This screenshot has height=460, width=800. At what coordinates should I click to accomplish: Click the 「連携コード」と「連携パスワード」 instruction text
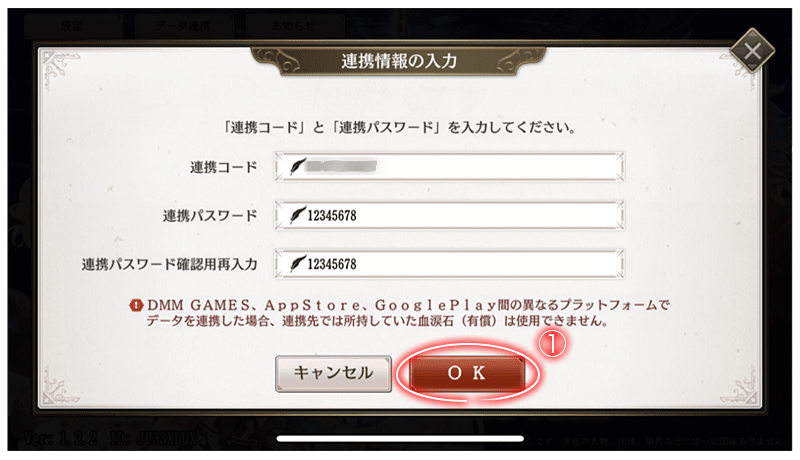pos(399,127)
